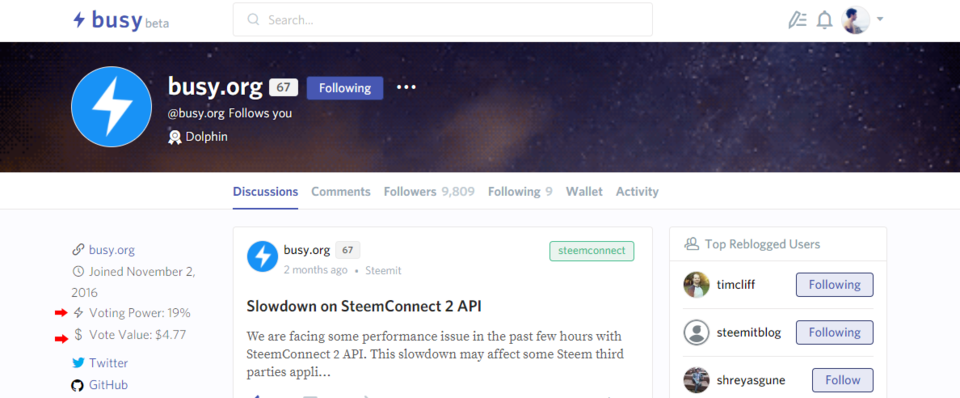Click the reputation badge 67 in banner
The image size is (960, 398).
(283, 88)
